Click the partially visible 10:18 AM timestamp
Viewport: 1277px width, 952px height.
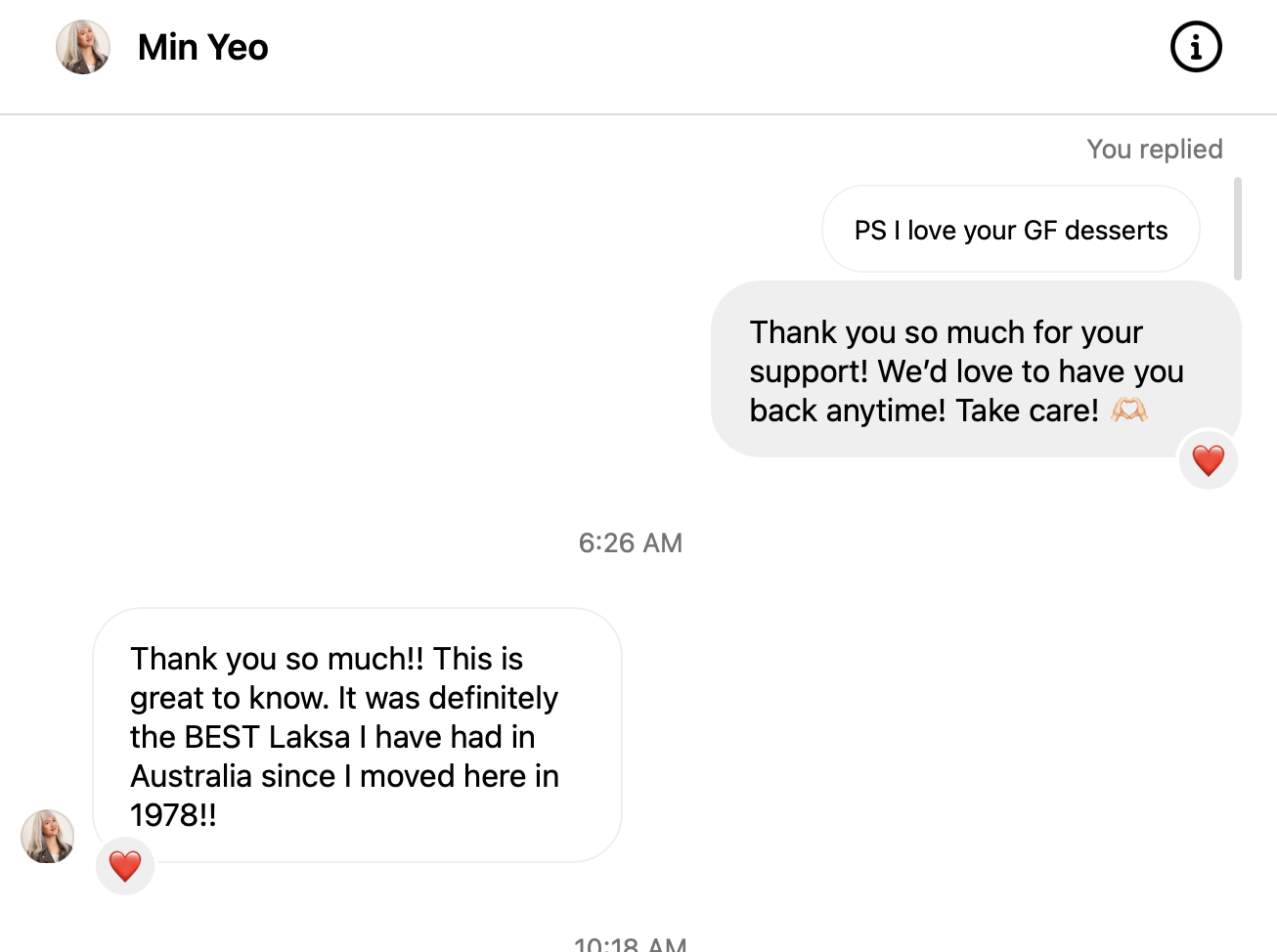pyautogui.click(x=631, y=944)
